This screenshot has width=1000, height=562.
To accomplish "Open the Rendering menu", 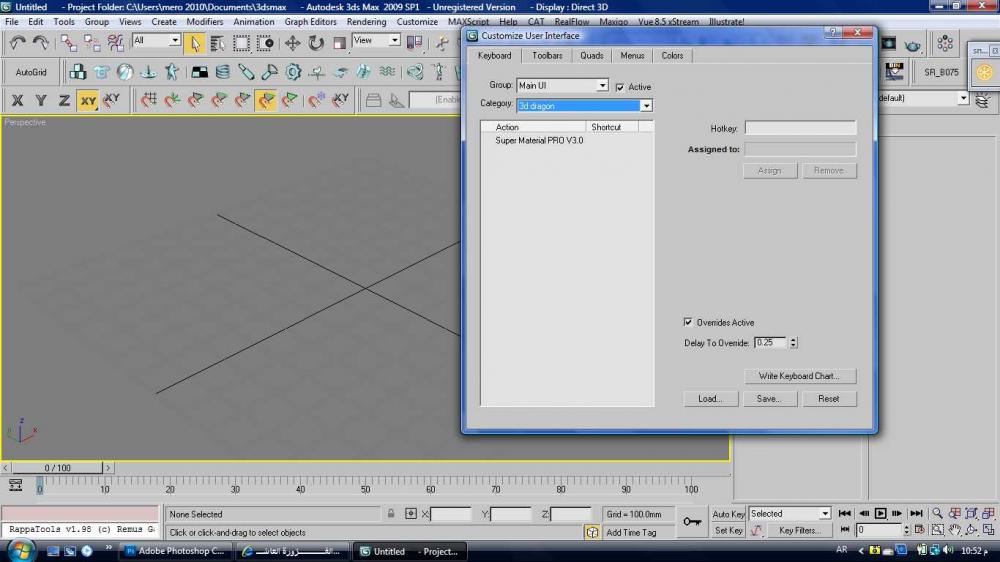I will (366, 22).
